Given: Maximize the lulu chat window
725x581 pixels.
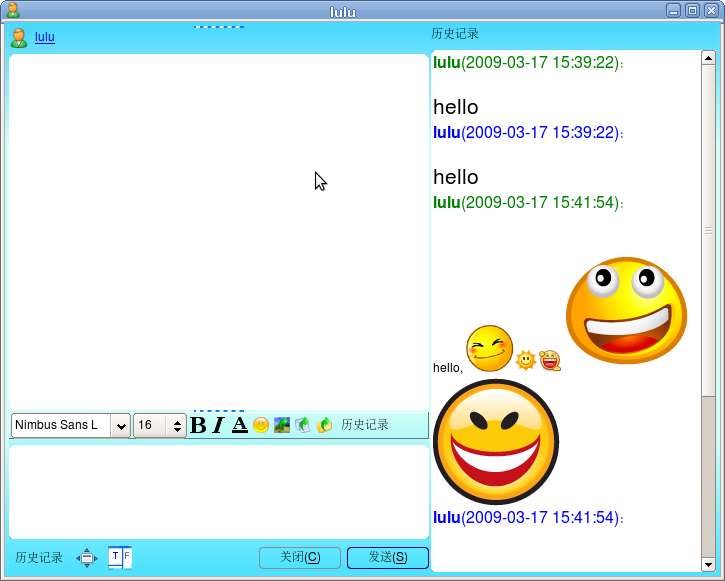Looking at the screenshot, I should point(692,10).
